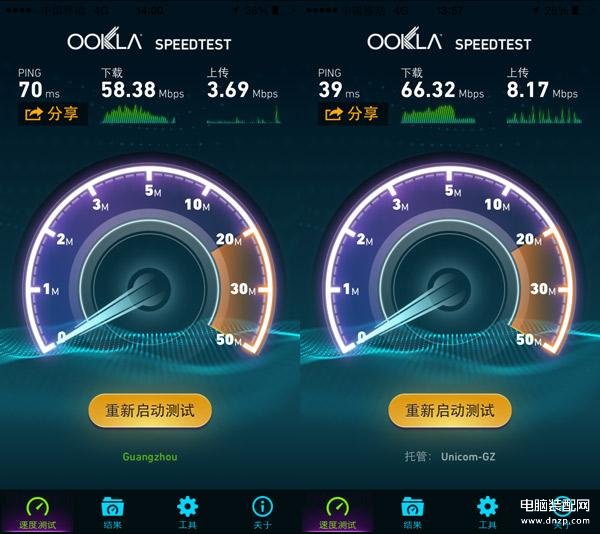Tap the share button on left test
Screen dimensions: 600x534
click(x=53, y=114)
